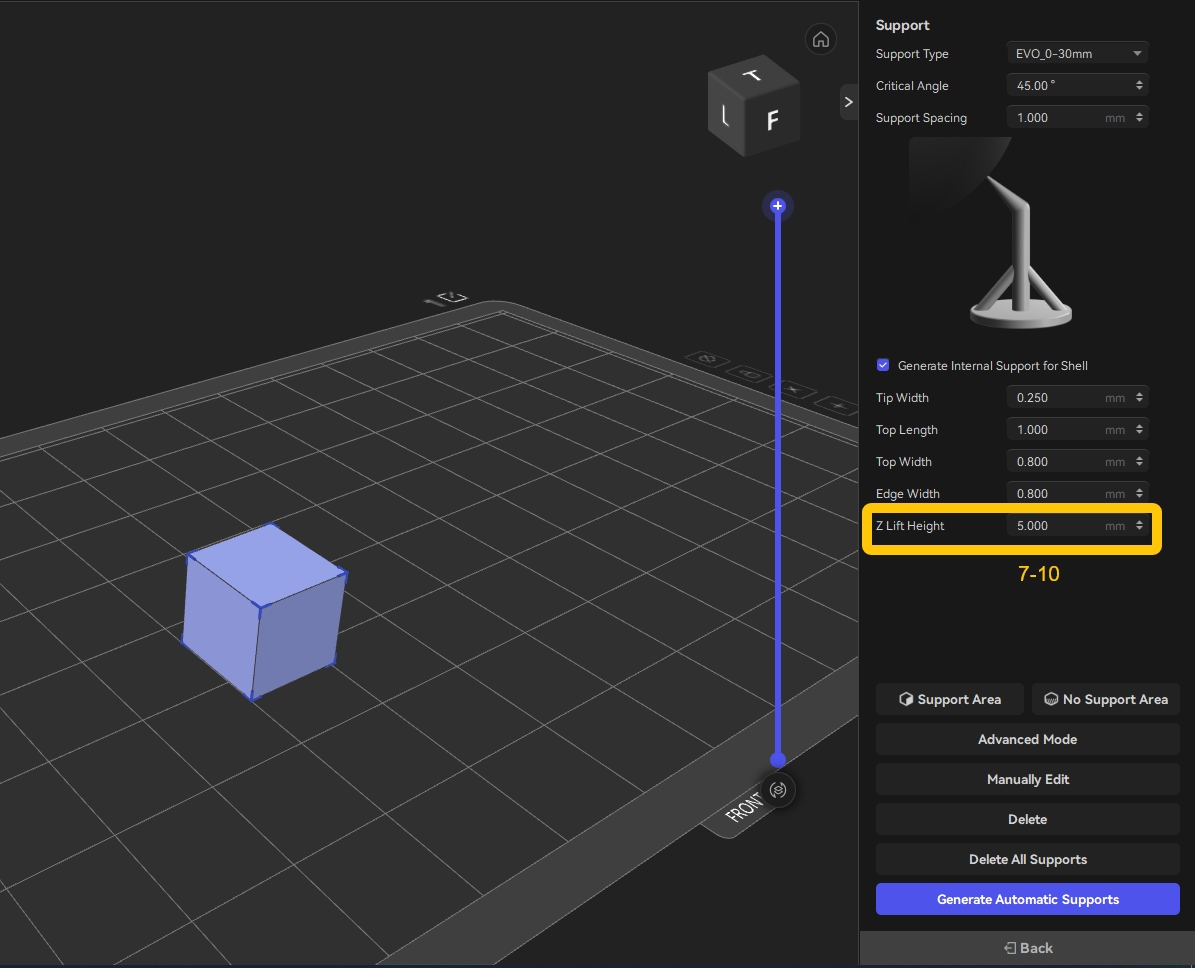Viewport: 1195px width, 968px height.
Task: Click the Top Width value field
Action: 1077,461
